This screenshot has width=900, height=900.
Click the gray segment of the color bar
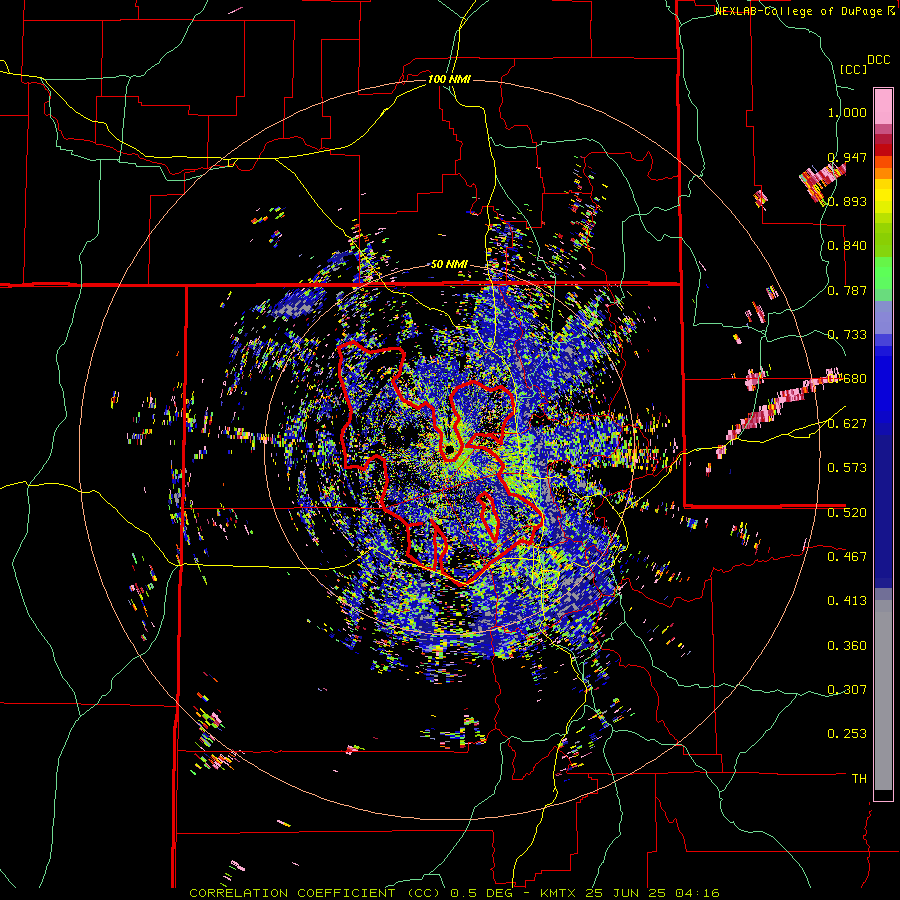pyautogui.click(x=883, y=695)
